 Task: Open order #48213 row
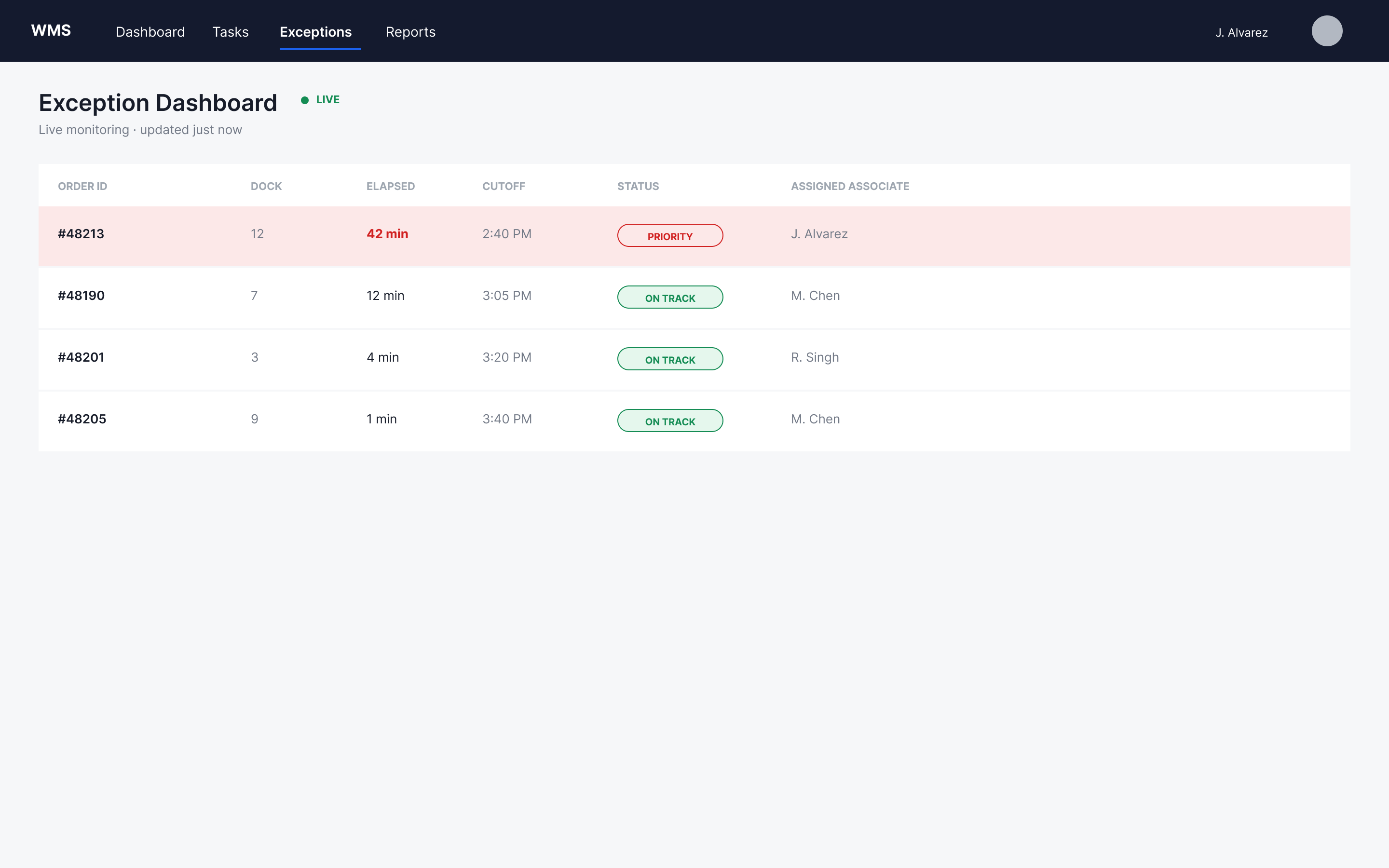pos(694,236)
